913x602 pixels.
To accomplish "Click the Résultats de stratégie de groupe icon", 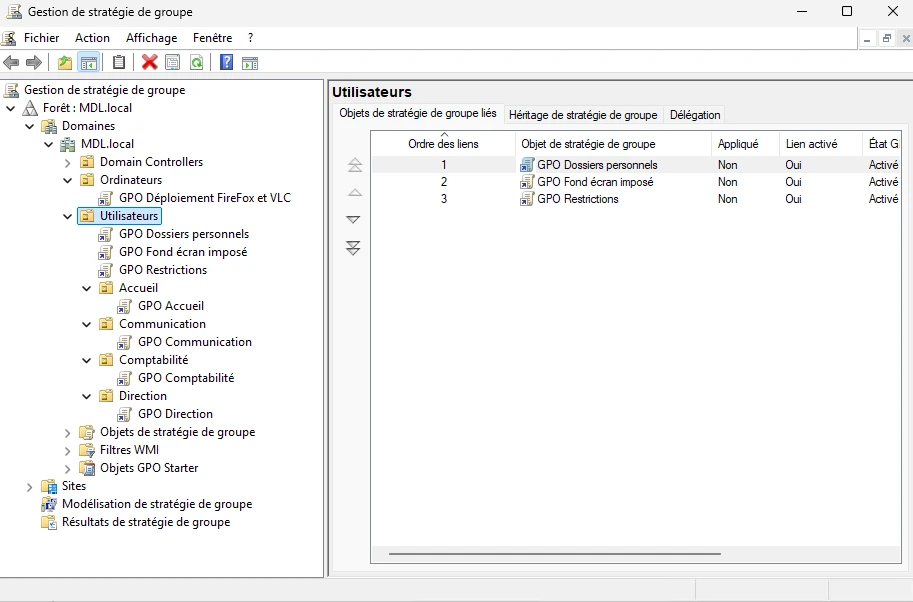I will click(49, 522).
